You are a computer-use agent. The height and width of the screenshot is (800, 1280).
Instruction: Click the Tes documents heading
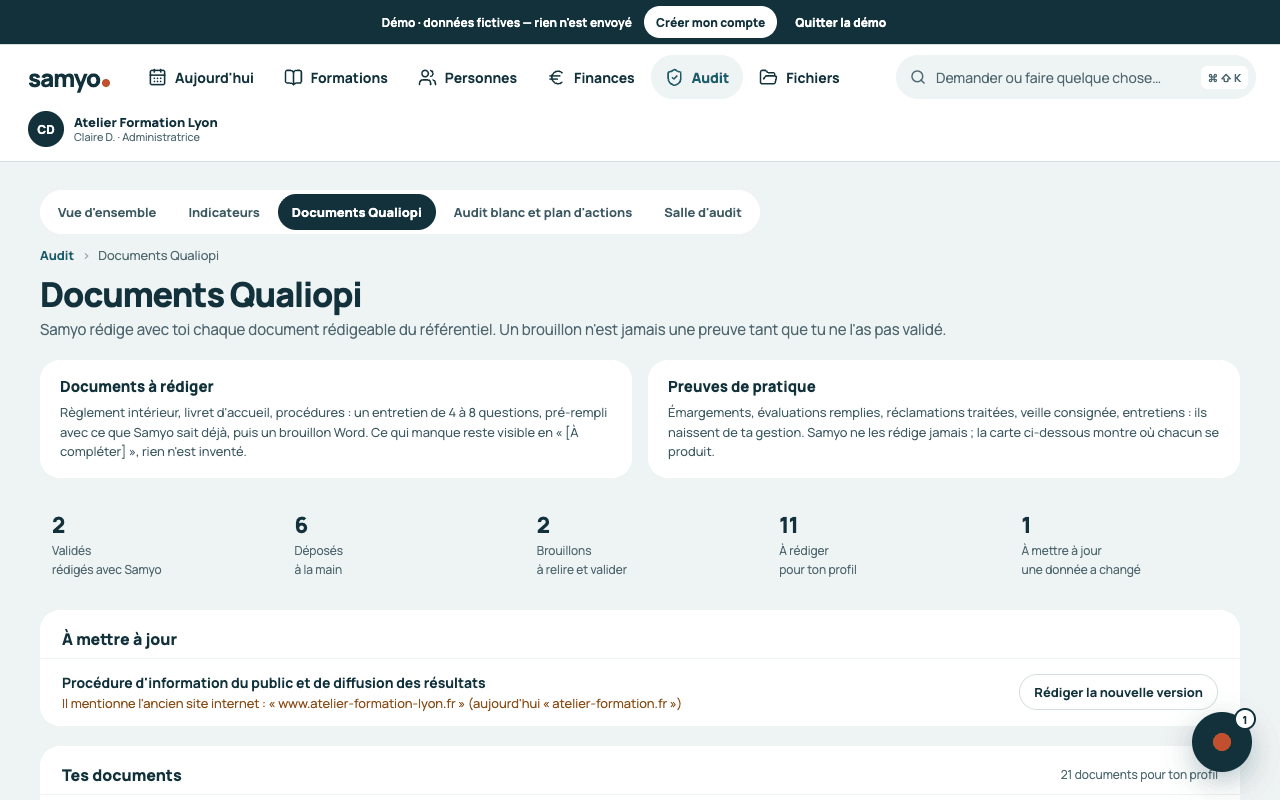click(x=122, y=775)
